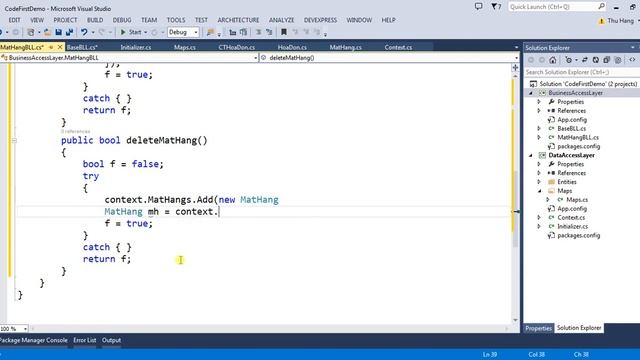640x360 pixels.
Task: Click the Solution Explorer Home icon
Action: click(x=553, y=60)
